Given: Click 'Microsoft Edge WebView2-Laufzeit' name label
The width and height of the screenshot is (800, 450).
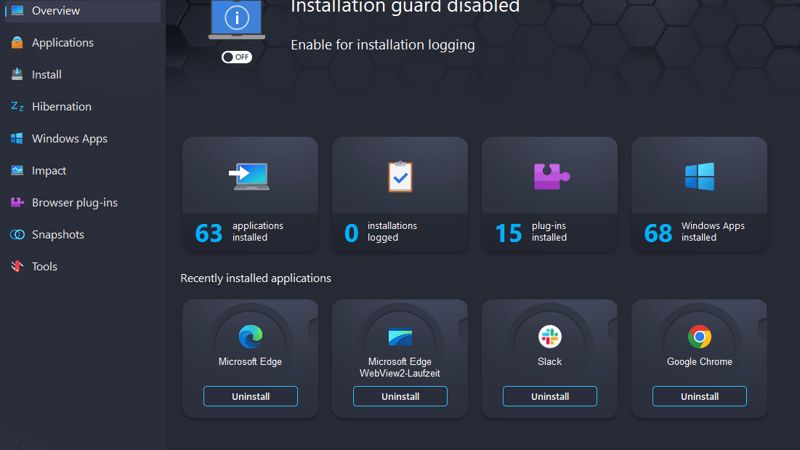Looking at the screenshot, I should [x=400, y=367].
